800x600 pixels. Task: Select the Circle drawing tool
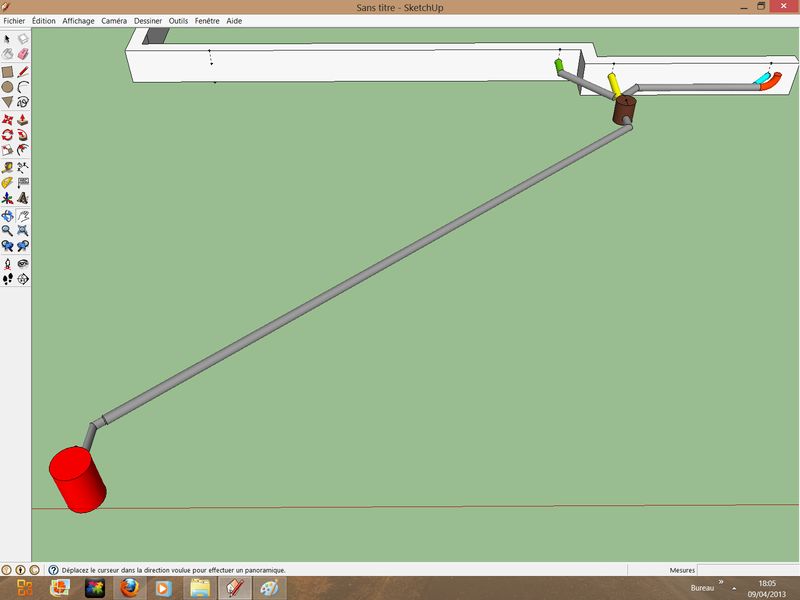pos(8,87)
